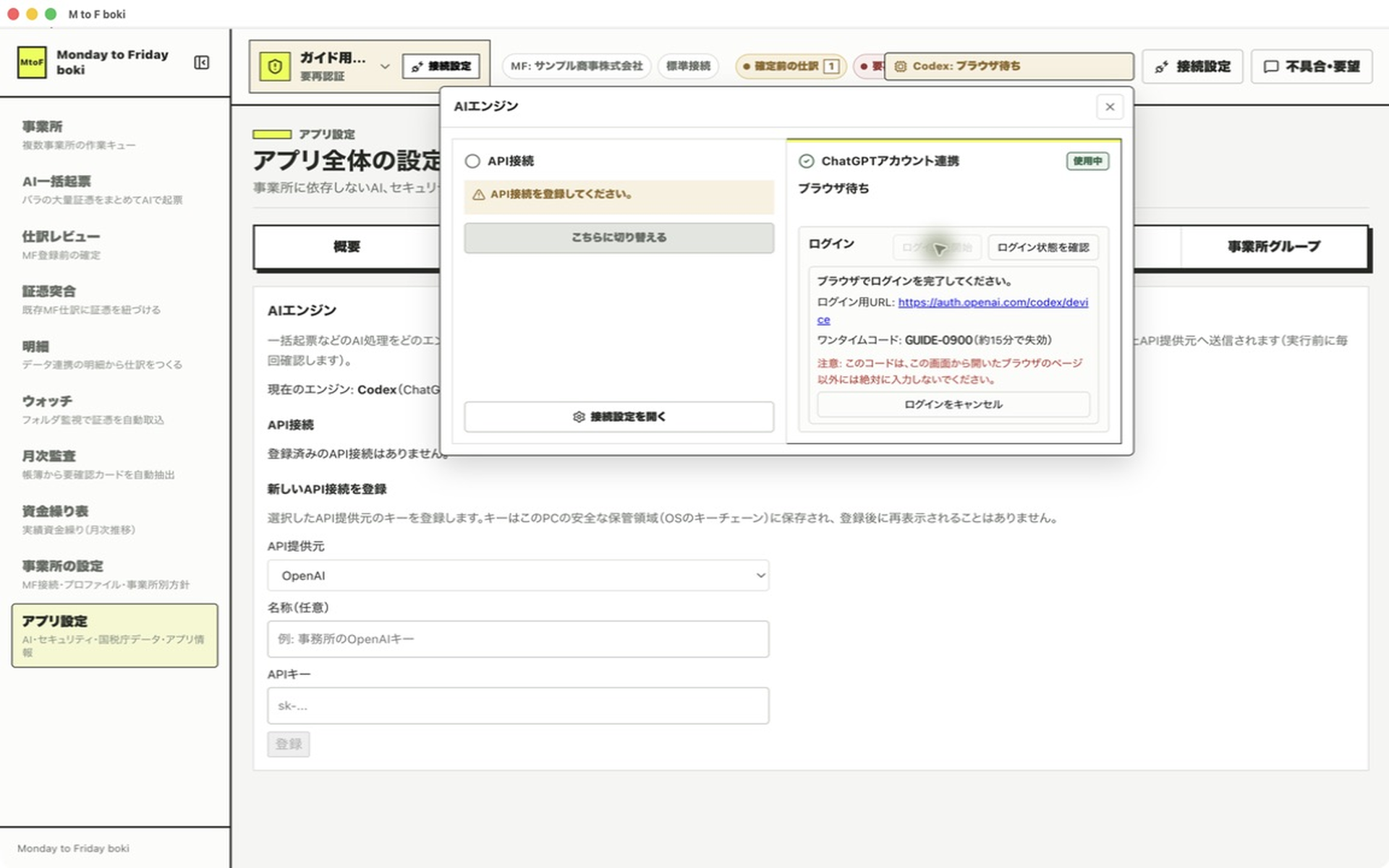The image size is (1389, 868).
Task: Click the Codex: ブラウザ待ち status banner
Action: (x=1008, y=67)
